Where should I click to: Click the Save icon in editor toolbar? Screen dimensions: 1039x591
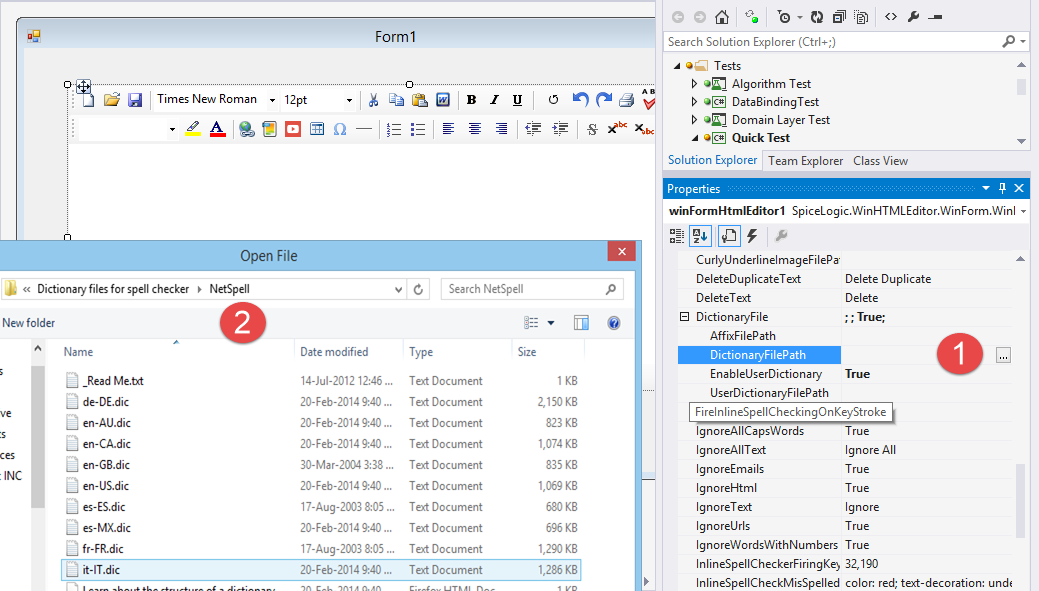point(134,100)
